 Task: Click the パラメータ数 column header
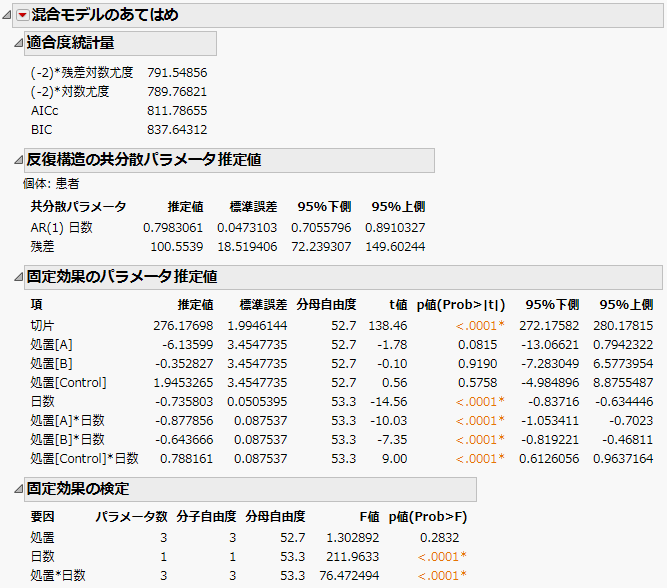click(x=131, y=517)
